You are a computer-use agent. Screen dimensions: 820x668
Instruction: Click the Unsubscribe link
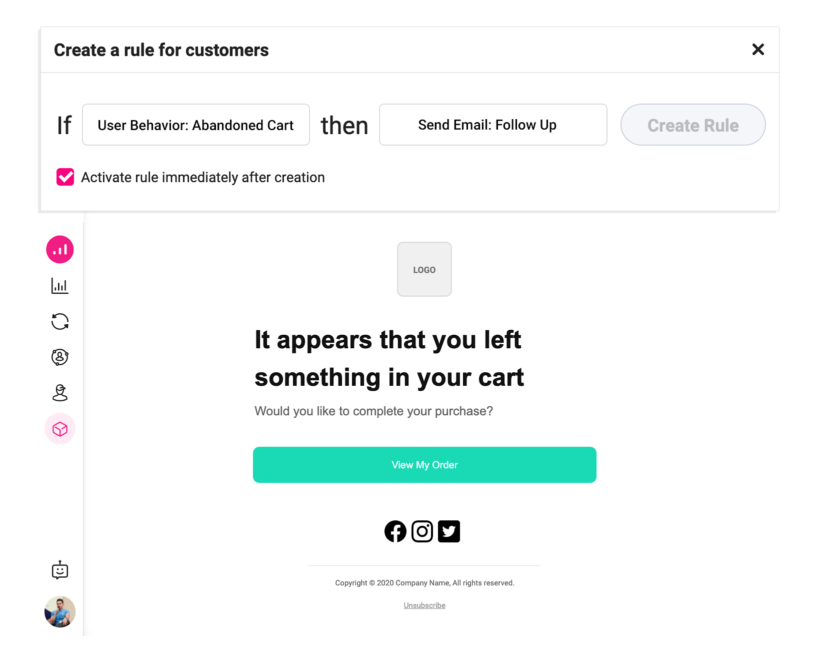coord(424,605)
